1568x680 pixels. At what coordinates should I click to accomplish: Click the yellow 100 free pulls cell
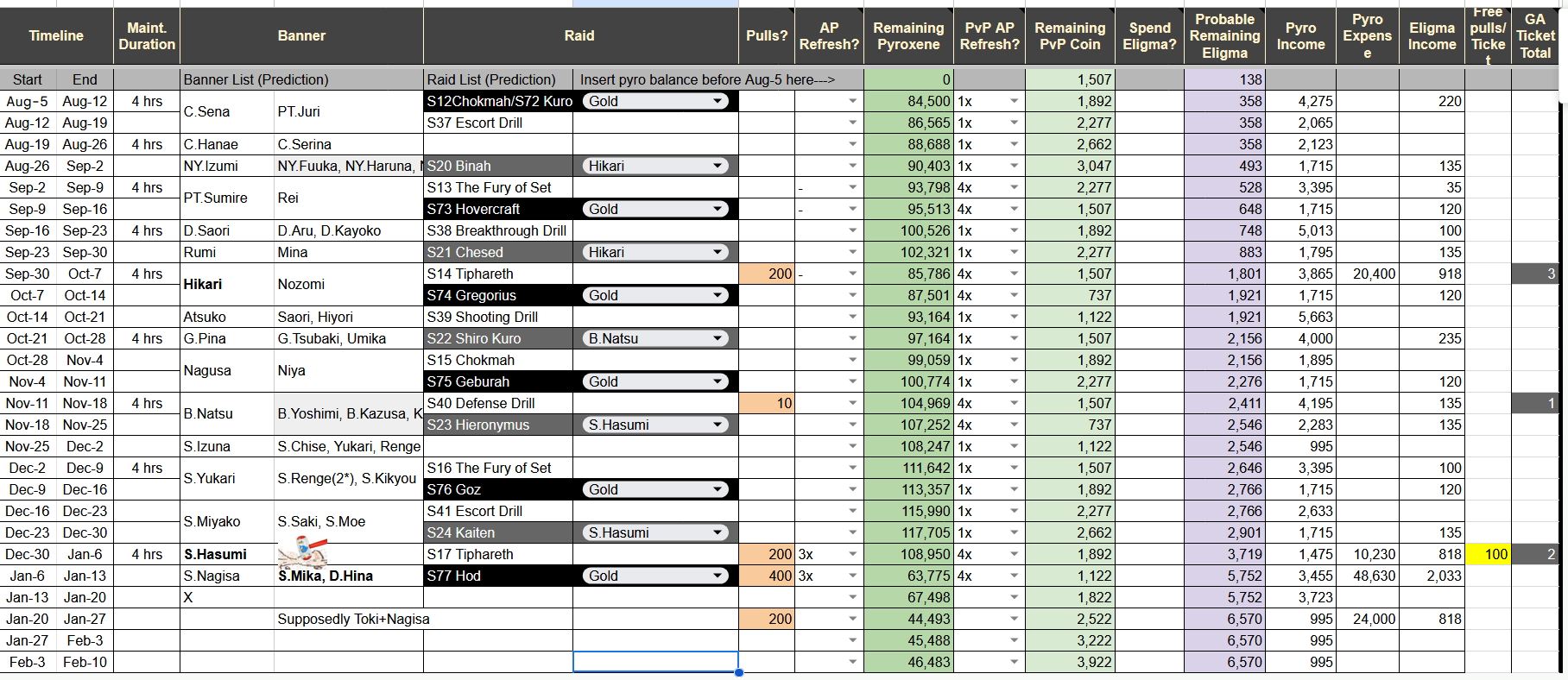(1488, 554)
